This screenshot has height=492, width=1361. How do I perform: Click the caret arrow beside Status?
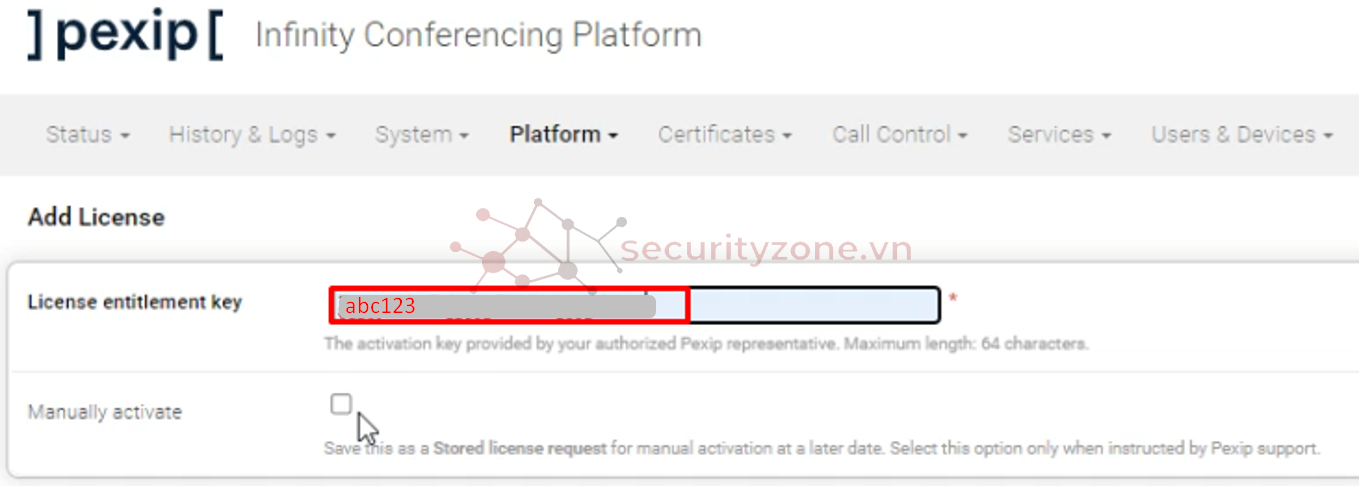click(125, 136)
